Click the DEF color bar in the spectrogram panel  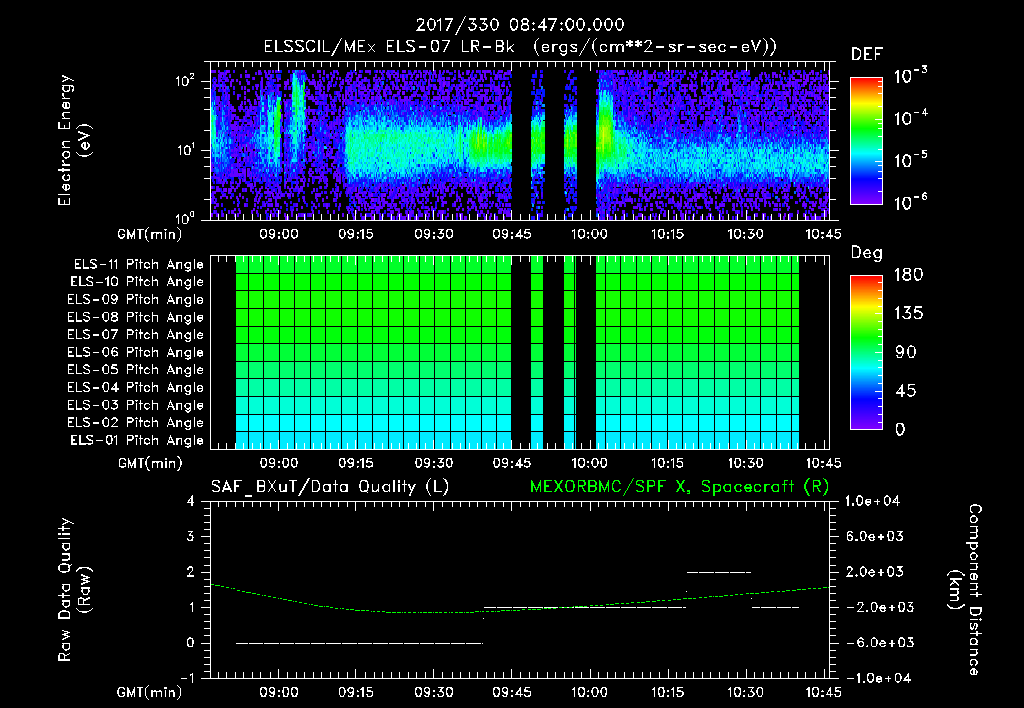(866, 141)
